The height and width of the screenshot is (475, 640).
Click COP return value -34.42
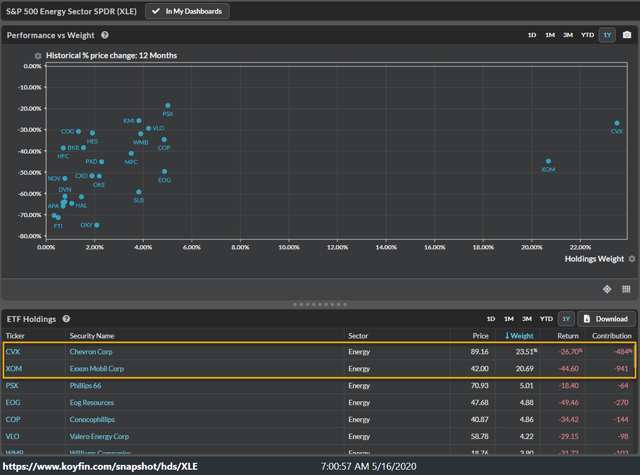coord(569,420)
